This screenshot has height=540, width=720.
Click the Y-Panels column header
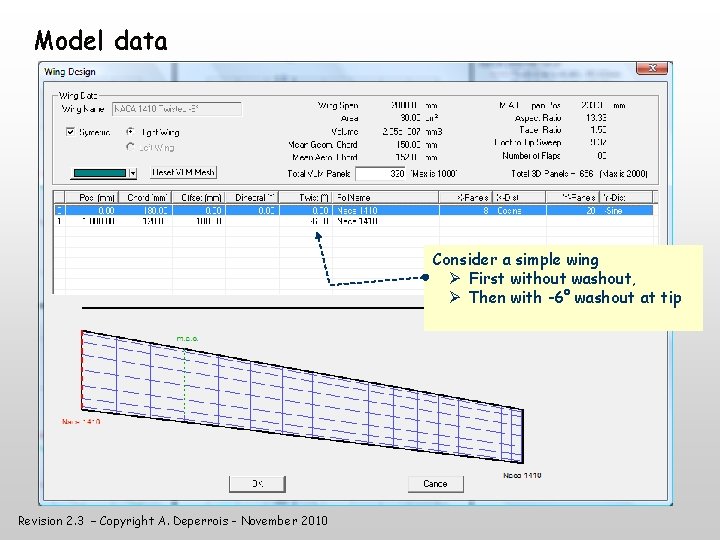click(x=572, y=197)
